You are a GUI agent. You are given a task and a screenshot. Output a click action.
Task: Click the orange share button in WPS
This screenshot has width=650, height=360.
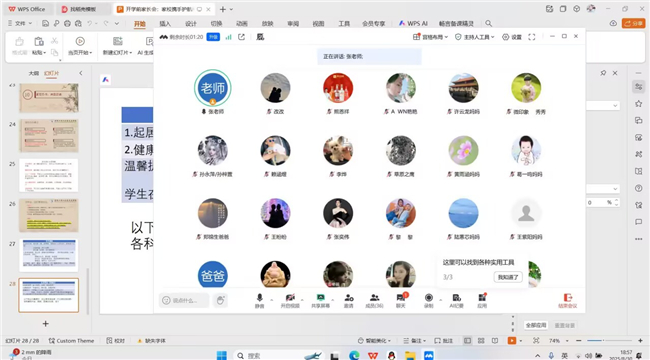click(x=633, y=23)
